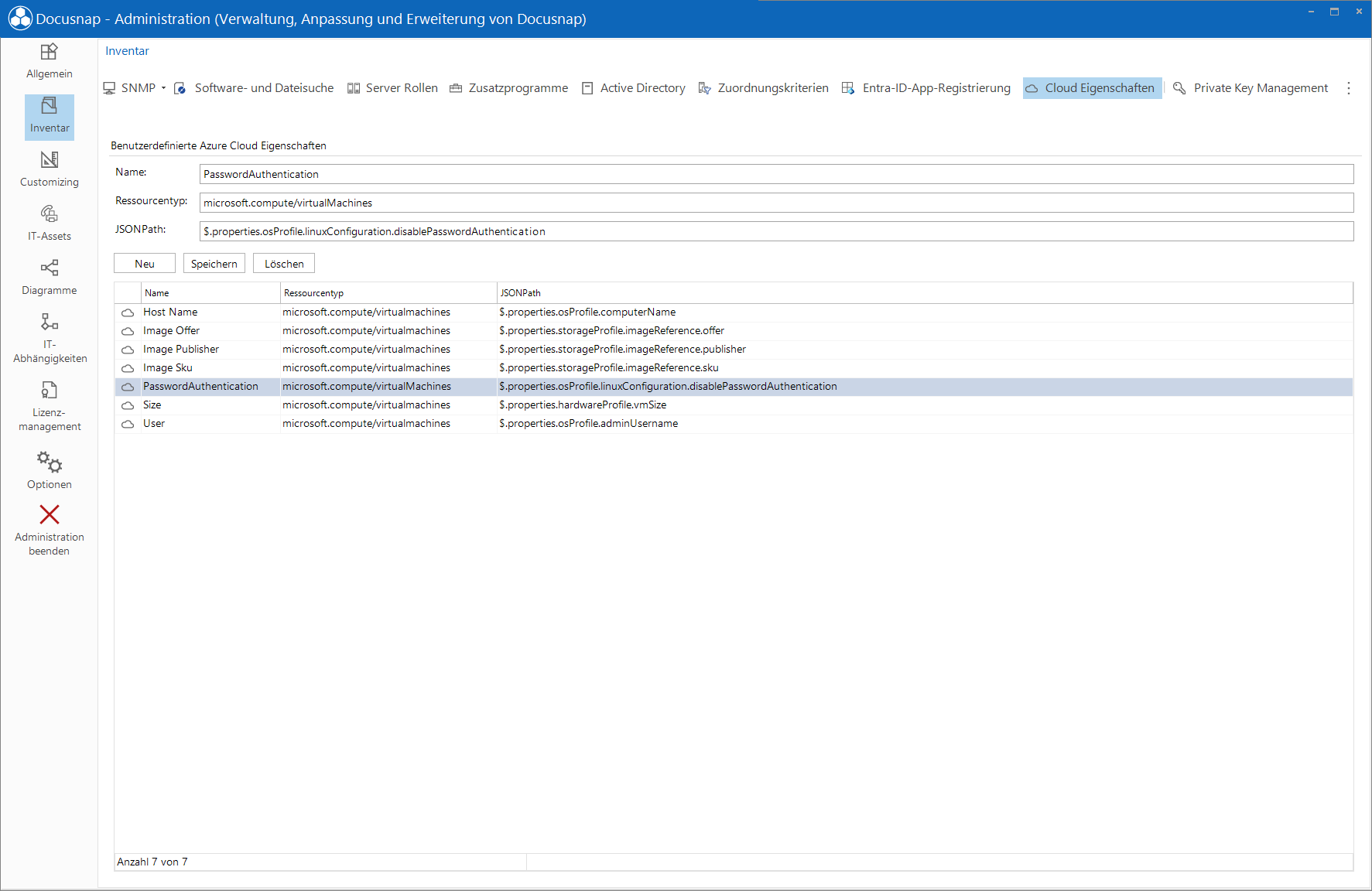Open the toolbar overflow three-dots menu
The height and width of the screenshot is (891, 1372).
pos(1349,88)
